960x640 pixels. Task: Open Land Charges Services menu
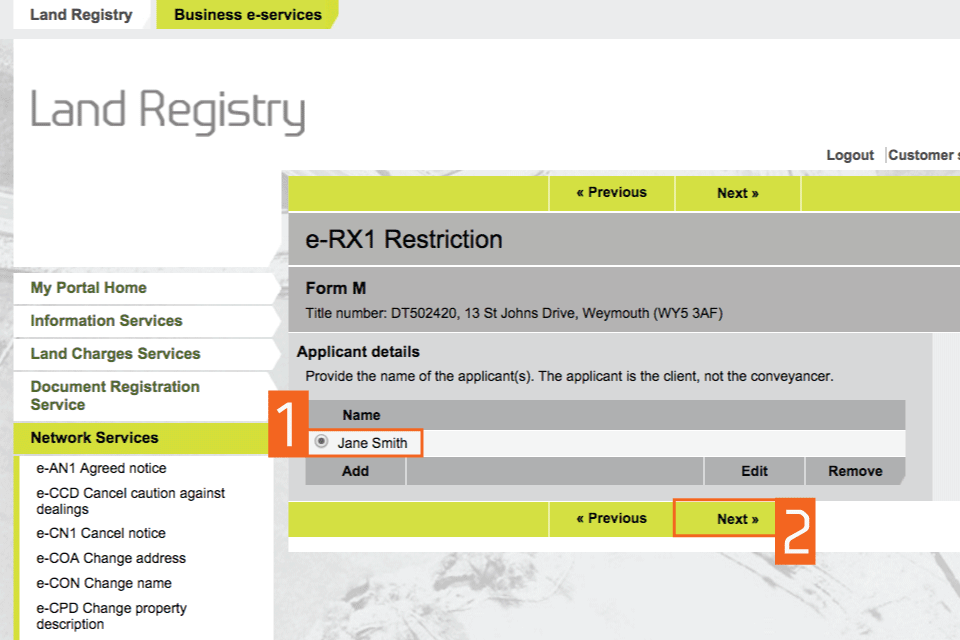point(115,354)
